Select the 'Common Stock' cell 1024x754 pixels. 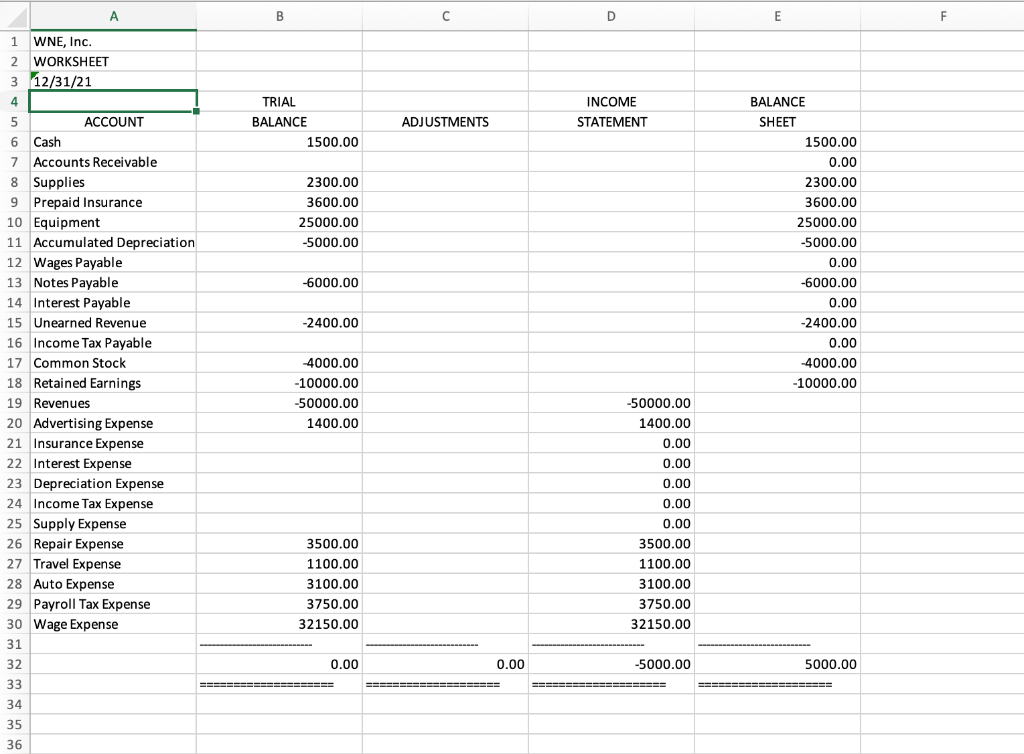pos(113,363)
